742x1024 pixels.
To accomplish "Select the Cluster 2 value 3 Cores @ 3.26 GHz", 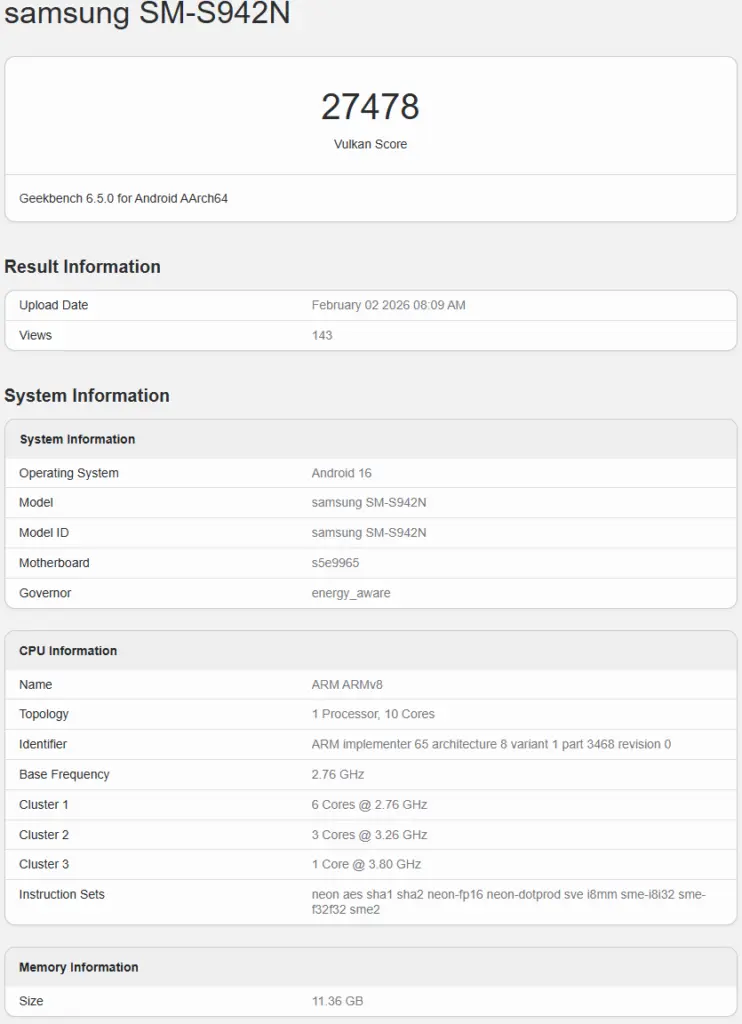I will 369,835.
